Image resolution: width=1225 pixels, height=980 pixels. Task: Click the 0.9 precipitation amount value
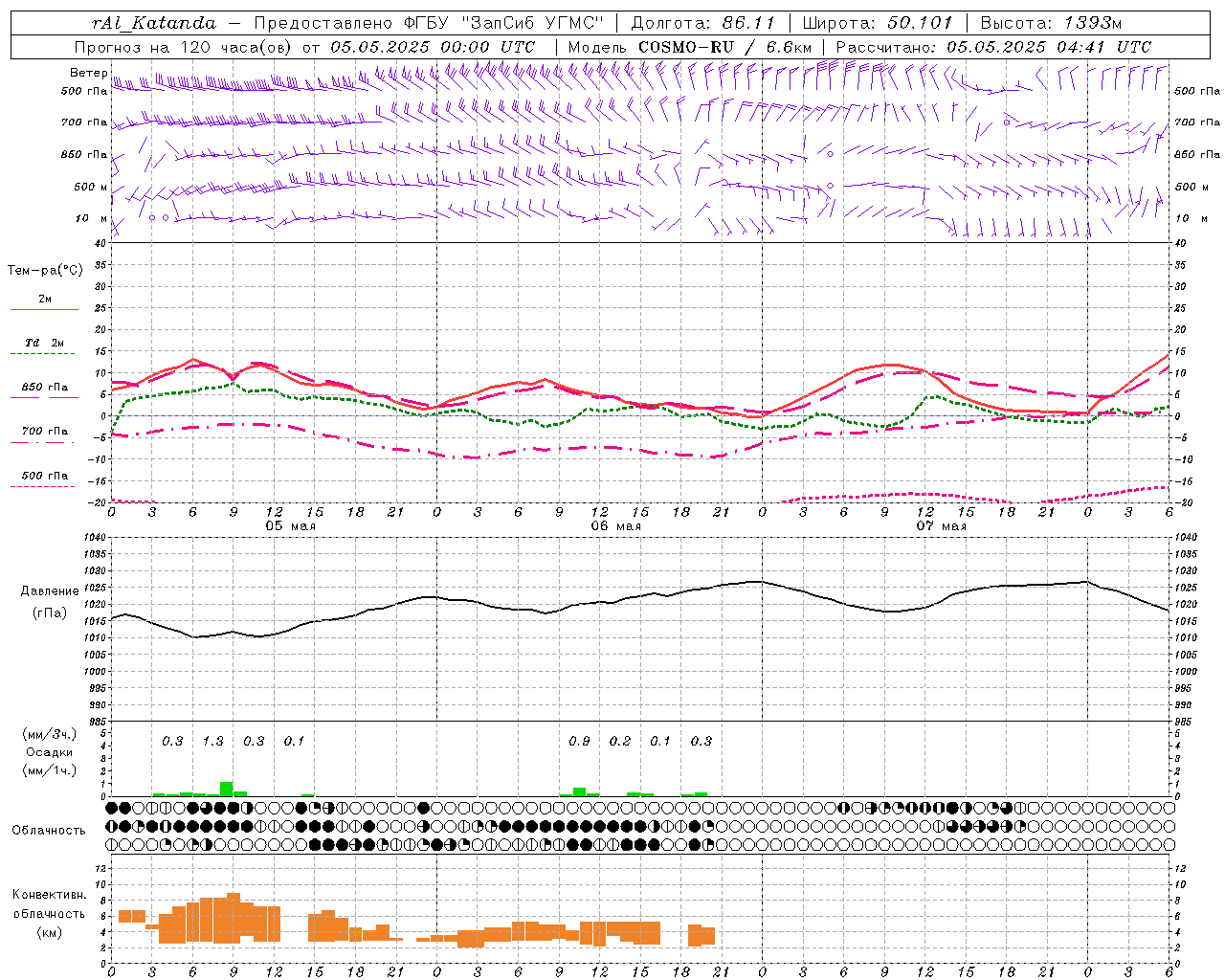[579, 741]
